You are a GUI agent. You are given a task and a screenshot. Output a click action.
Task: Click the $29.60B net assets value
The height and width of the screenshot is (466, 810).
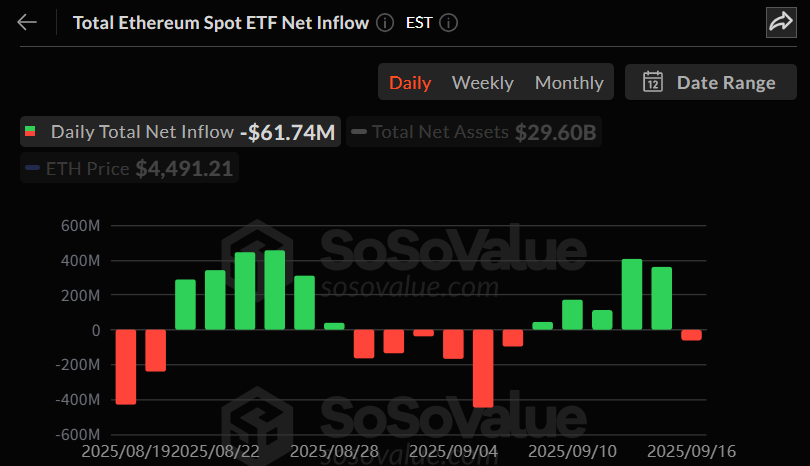click(x=556, y=132)
